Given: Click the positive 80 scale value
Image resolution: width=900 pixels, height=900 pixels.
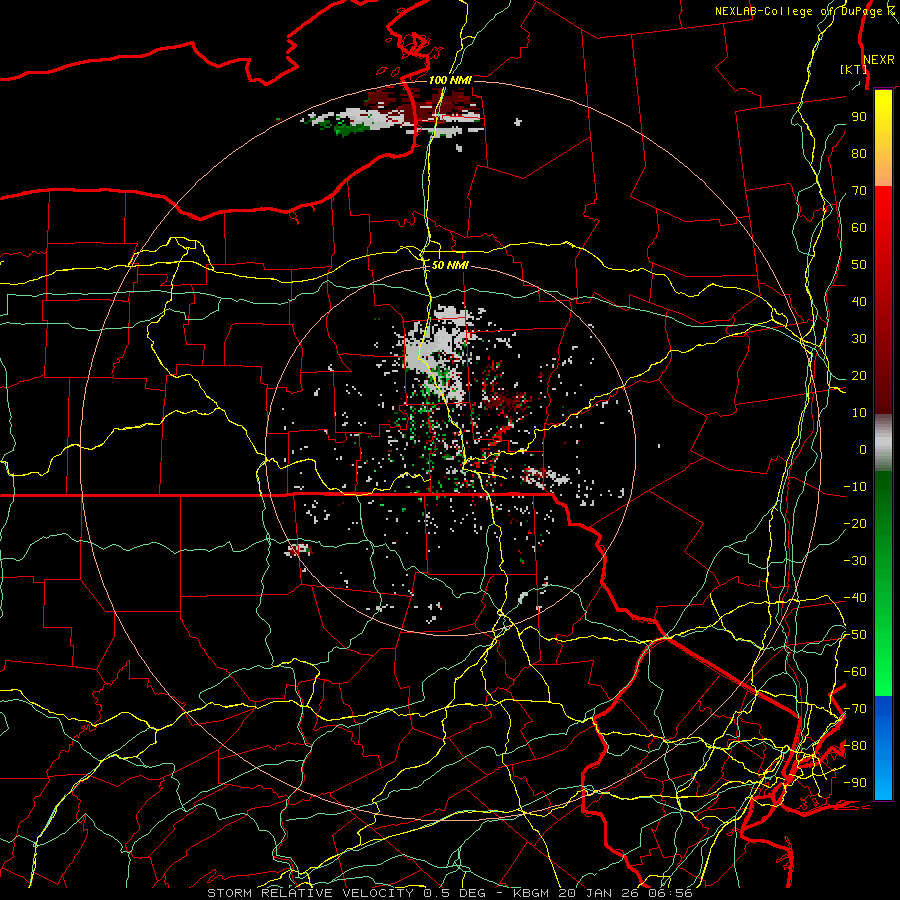Looking at the screenshot, I should pos(859,153).
